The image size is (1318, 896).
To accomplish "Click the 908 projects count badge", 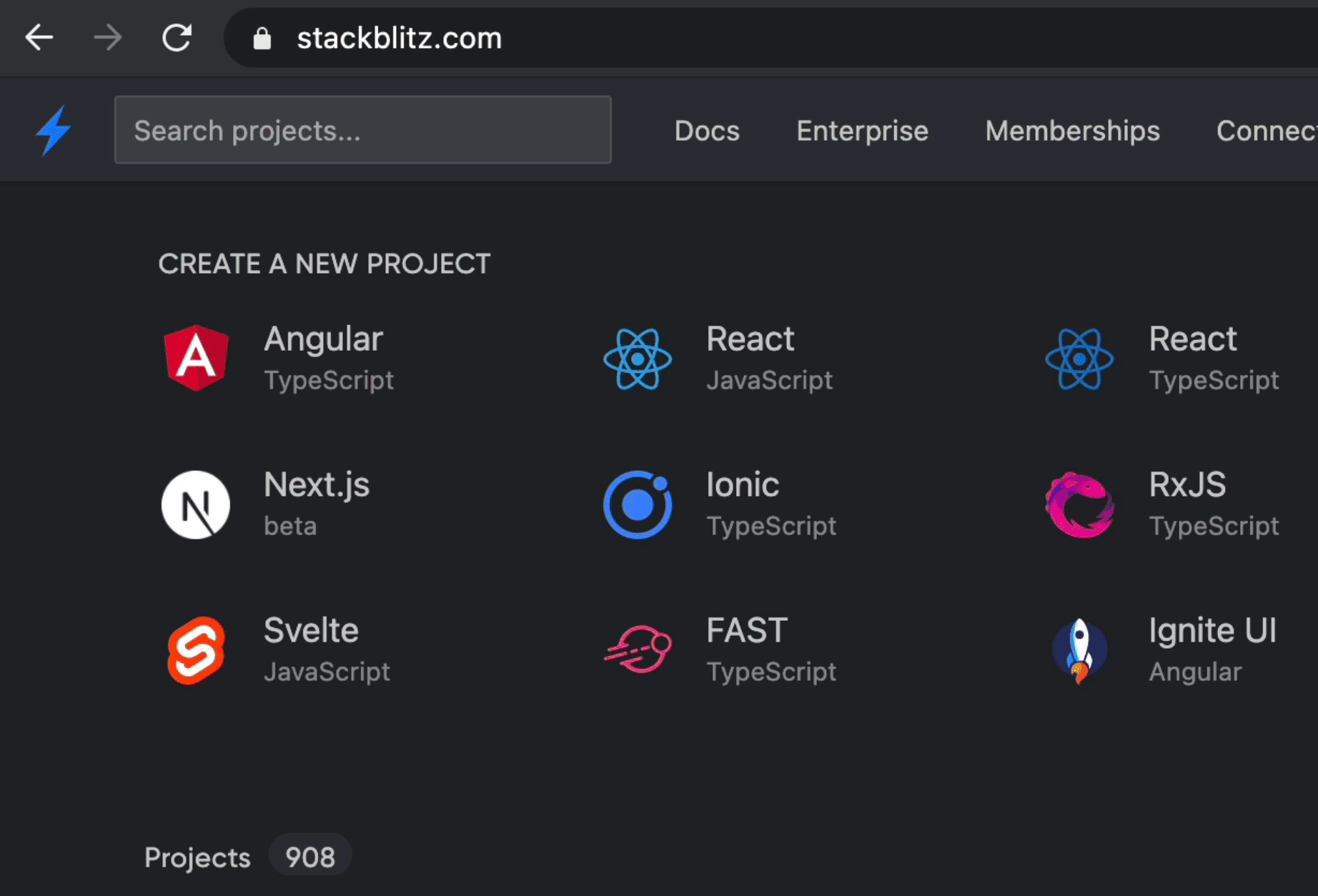I will click(x=310, y=857).
